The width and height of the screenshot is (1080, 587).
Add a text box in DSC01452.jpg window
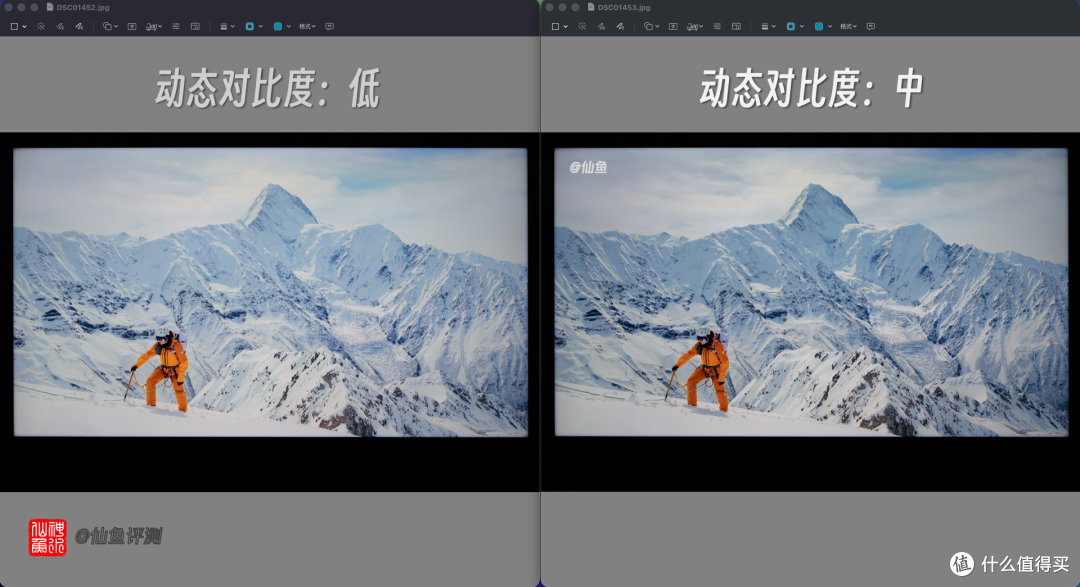(x=132, y=26)
